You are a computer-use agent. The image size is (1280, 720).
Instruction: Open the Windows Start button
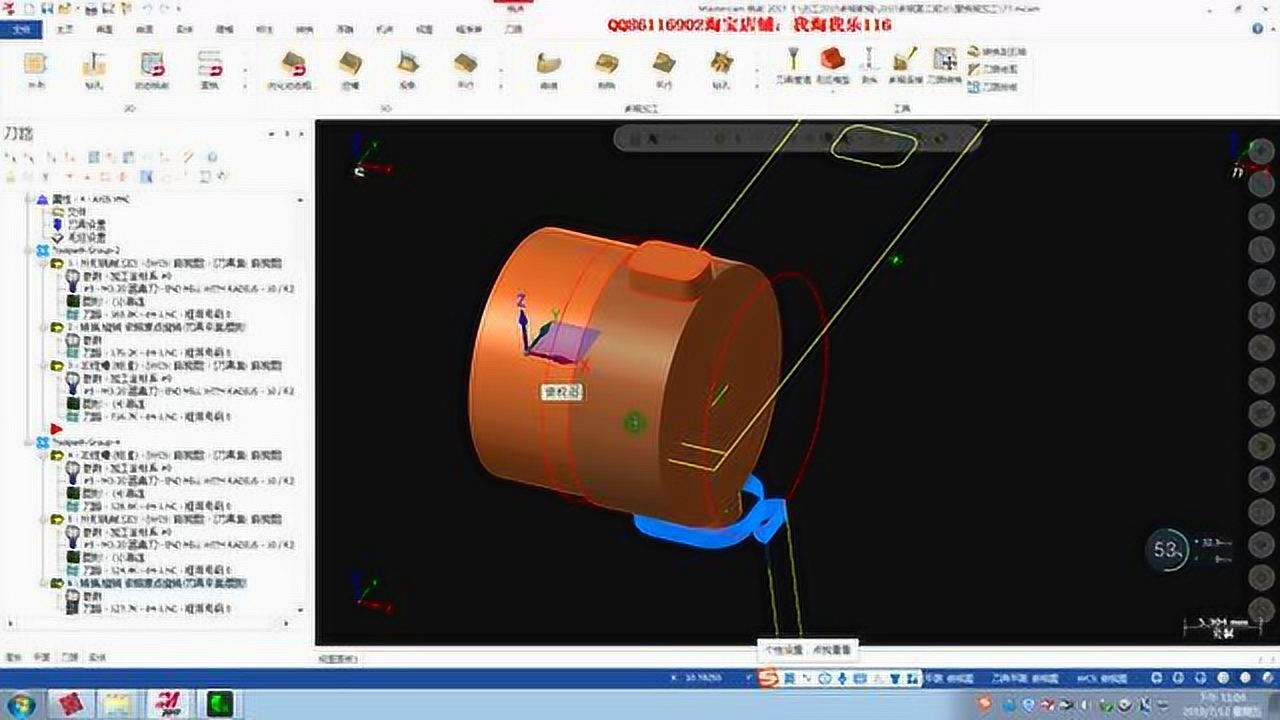pos(21,704)
